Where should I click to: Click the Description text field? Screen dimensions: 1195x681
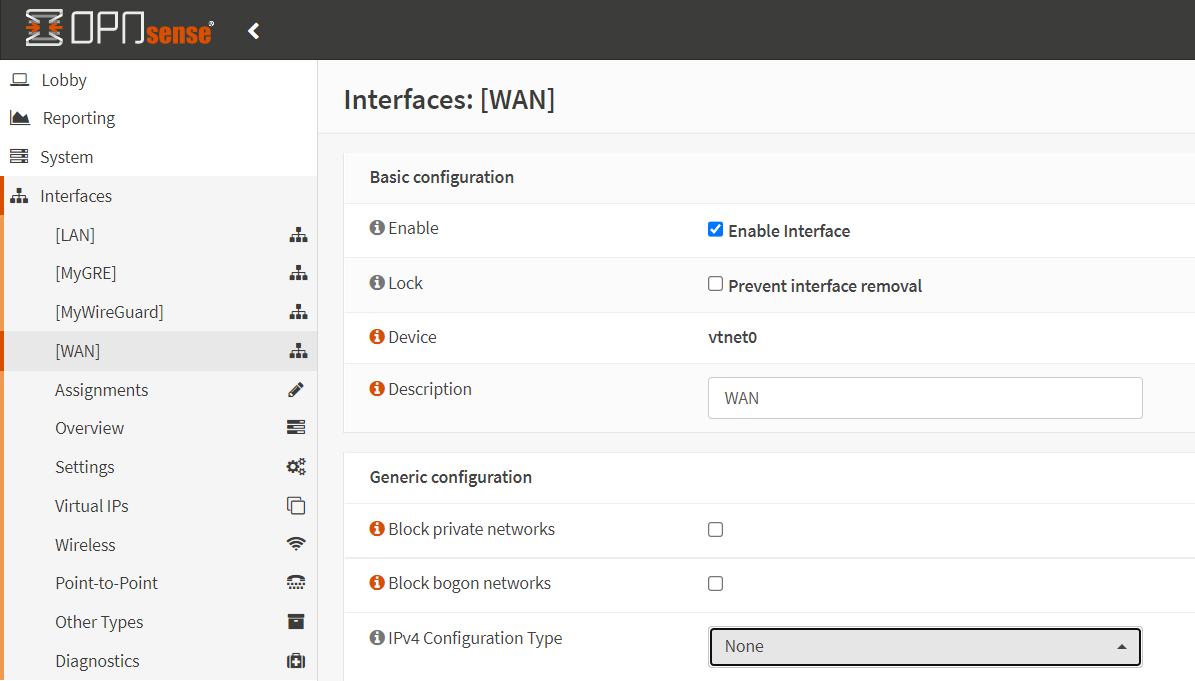coord(924,398)
